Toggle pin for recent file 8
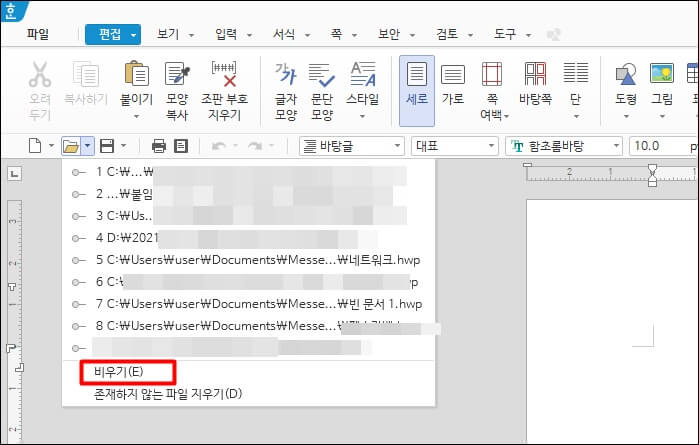 coord(79,326)
